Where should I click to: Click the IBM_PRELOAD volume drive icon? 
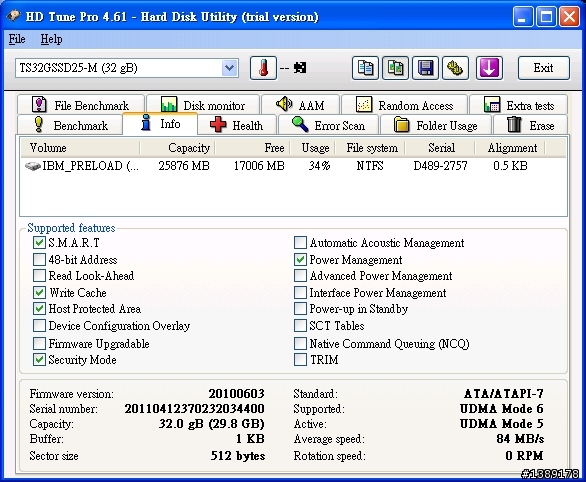pos(33,166)
